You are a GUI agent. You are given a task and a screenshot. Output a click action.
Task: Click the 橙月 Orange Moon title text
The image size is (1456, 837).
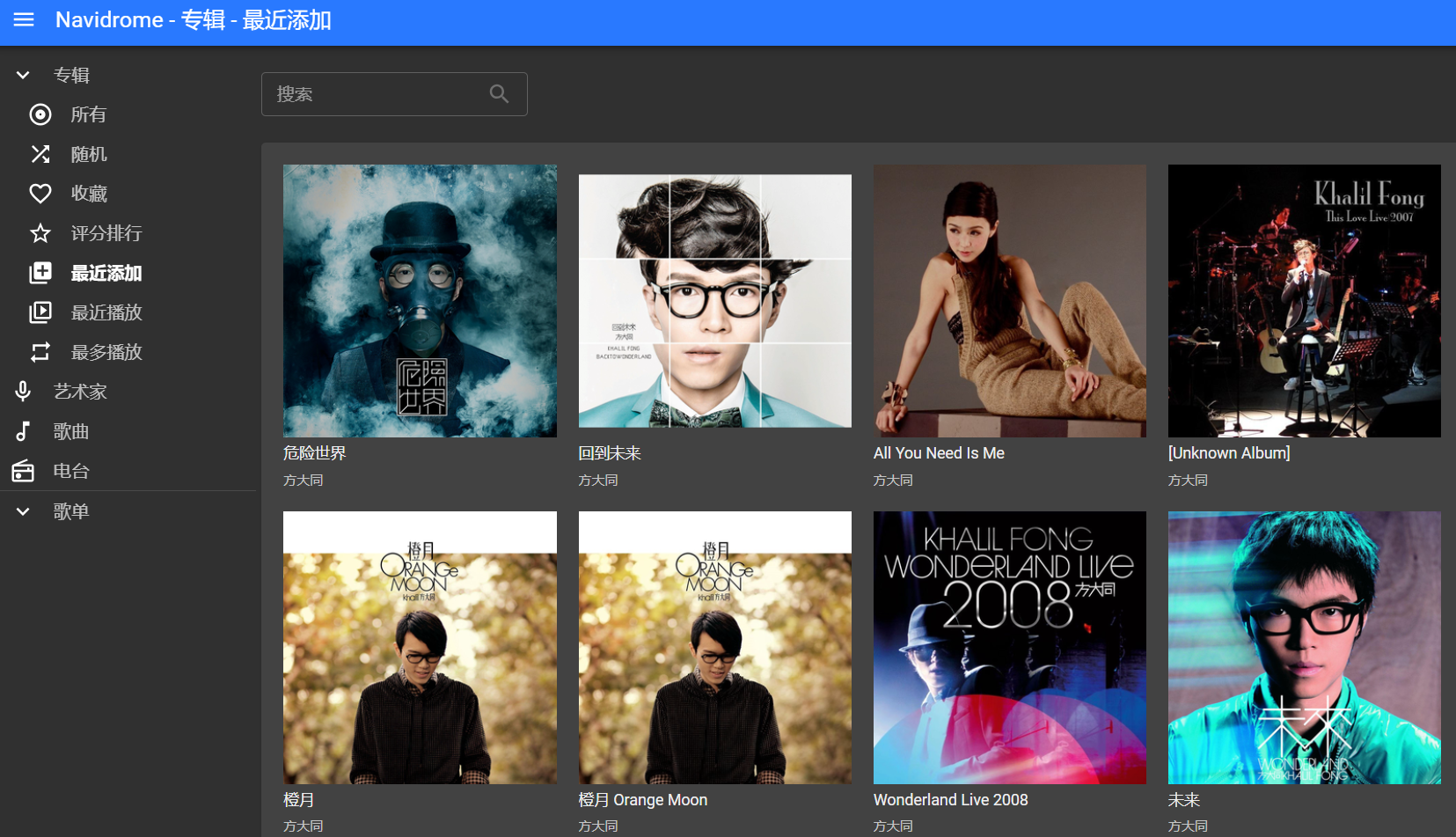643,800
